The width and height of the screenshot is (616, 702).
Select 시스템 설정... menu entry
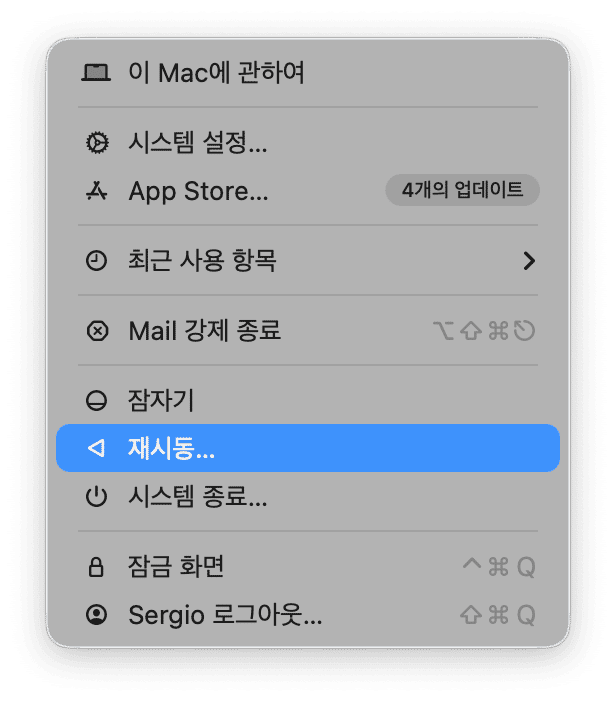pyautogui.click(x=308, y=143)
